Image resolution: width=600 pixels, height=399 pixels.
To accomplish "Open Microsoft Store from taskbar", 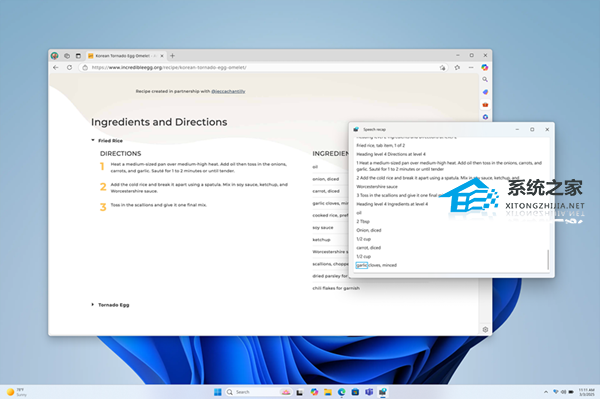I will point(355,392).
